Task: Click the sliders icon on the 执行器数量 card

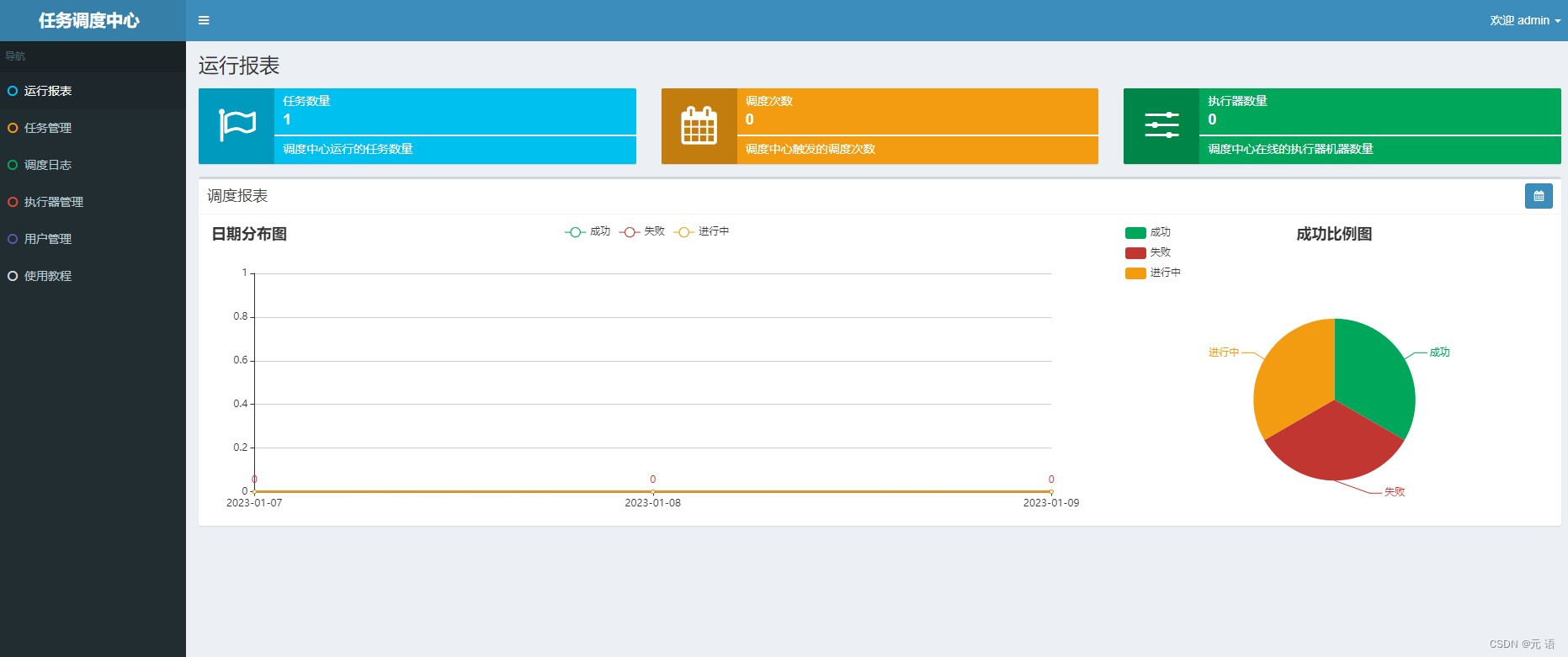Action: [x=1161, y=125]
